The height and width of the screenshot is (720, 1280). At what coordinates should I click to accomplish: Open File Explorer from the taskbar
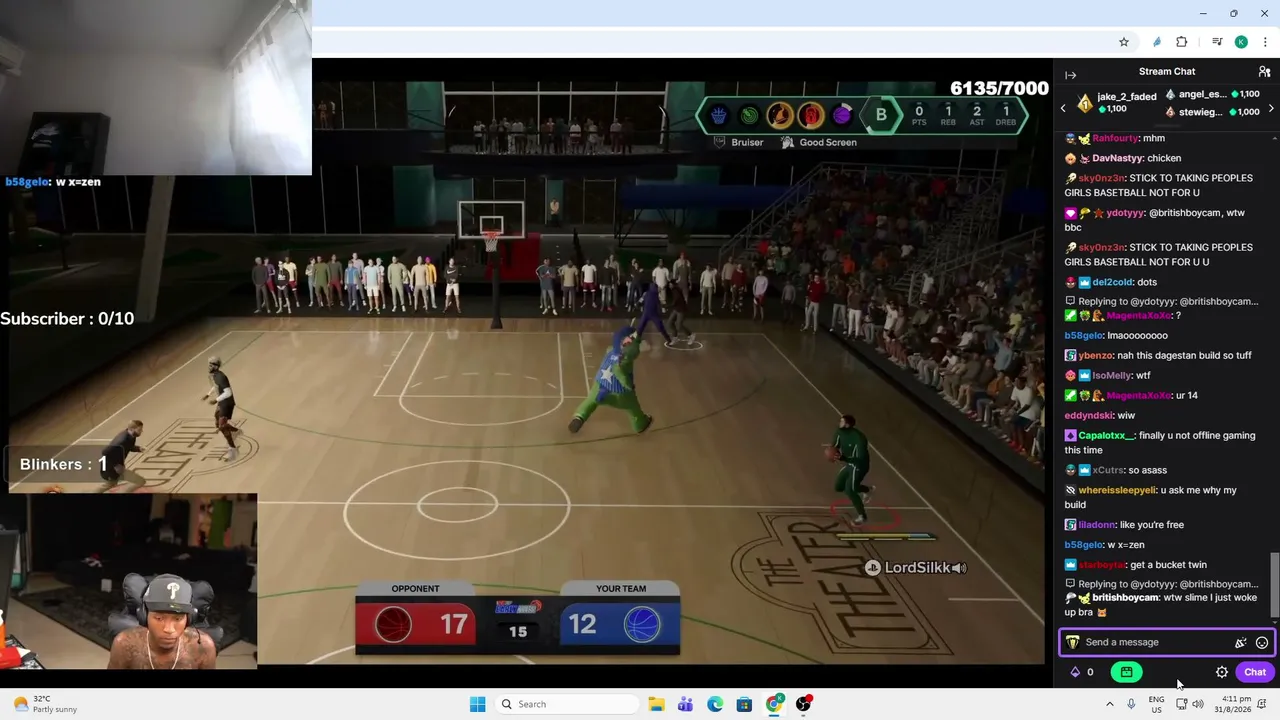coord(656,704)
